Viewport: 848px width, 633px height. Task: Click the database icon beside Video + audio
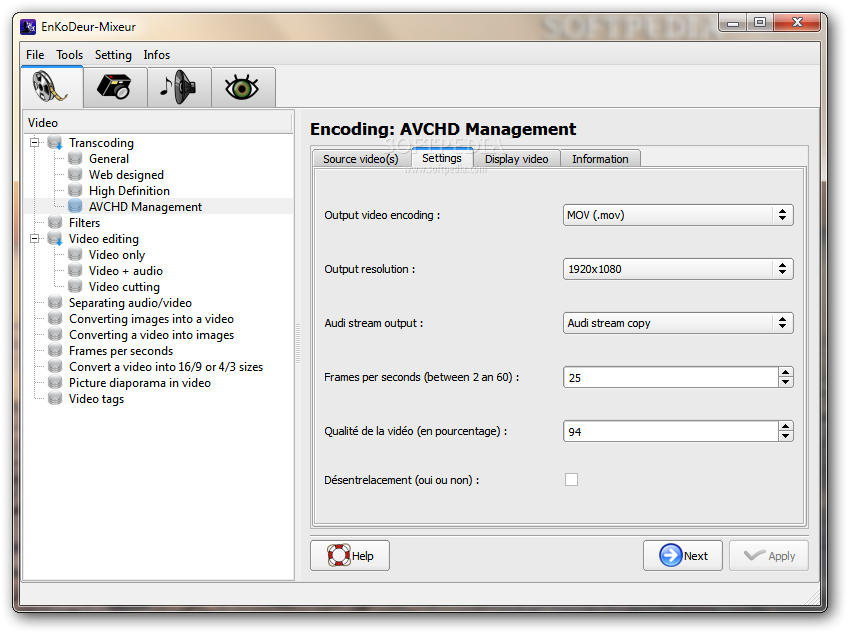coord(75,271)
